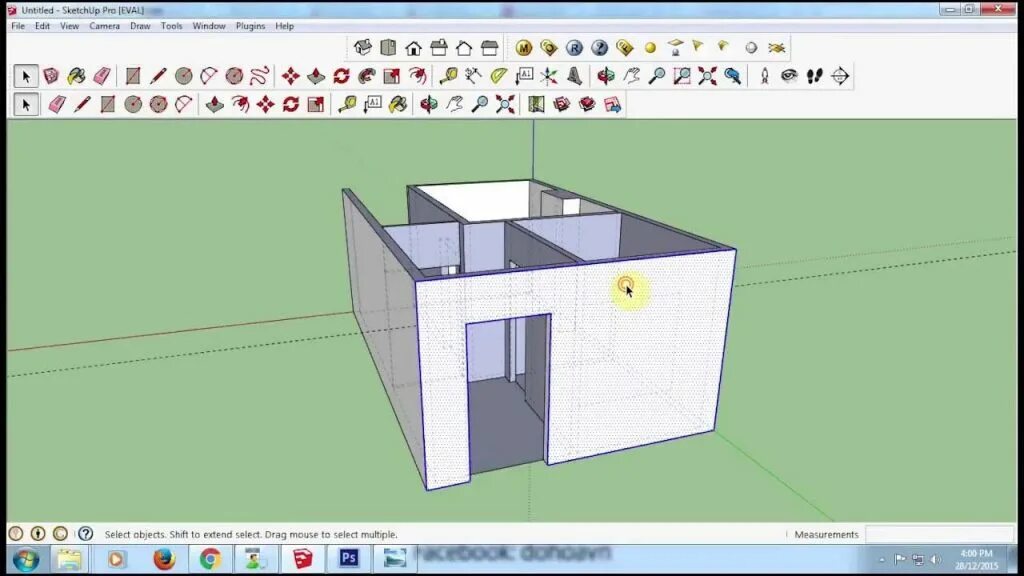1024x576 pixels.
Task: Open the Edit menu
Action: 42,26
